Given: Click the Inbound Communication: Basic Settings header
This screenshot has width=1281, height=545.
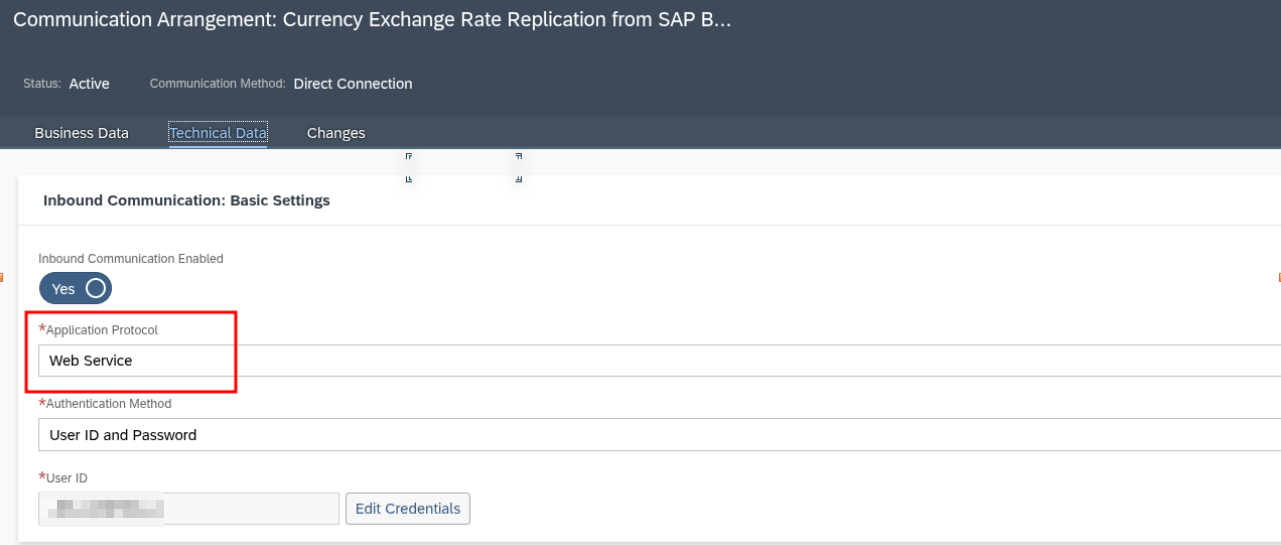Looking at the screenshot, I should click(x=187, y=201).
